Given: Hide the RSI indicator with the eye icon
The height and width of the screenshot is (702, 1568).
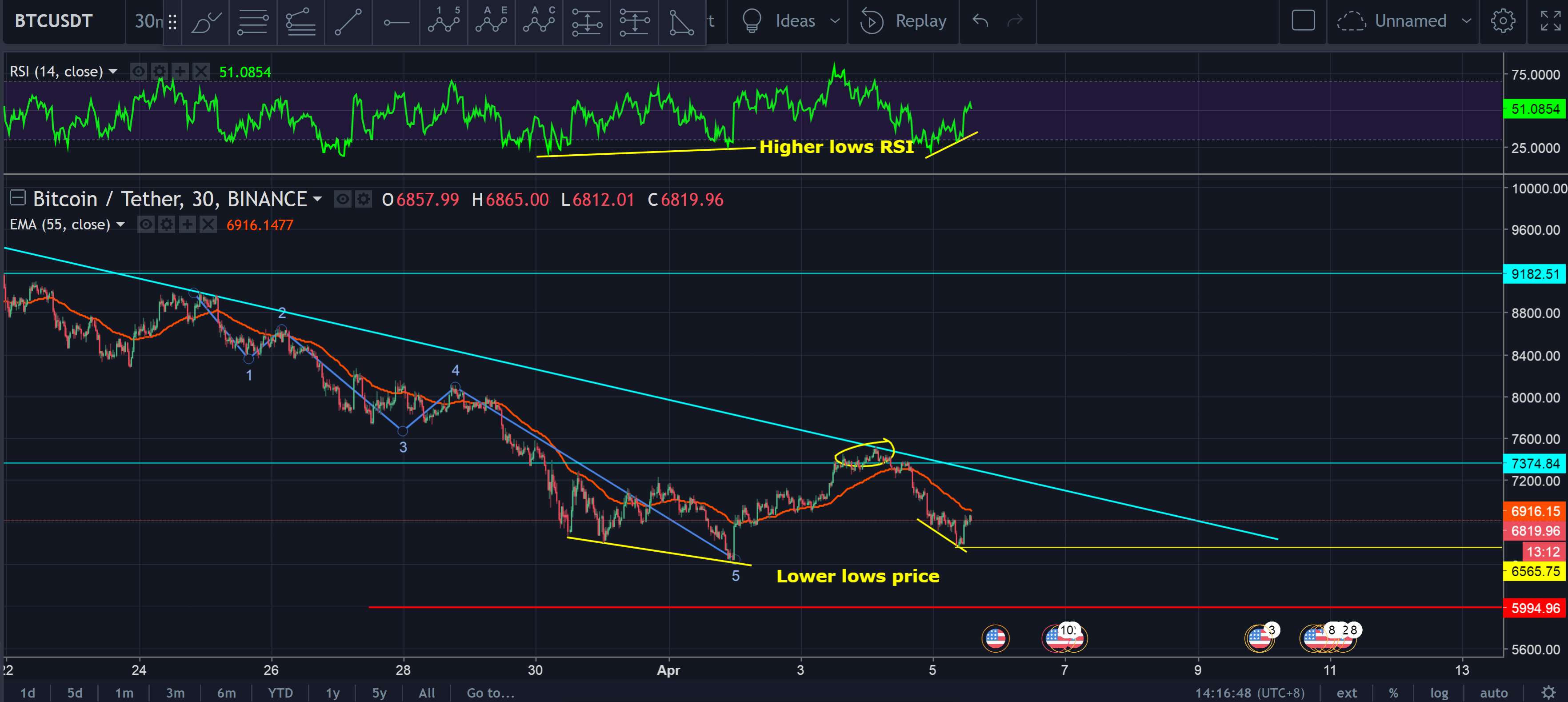Looking at the screenshot, I should (x=139, y=72).
